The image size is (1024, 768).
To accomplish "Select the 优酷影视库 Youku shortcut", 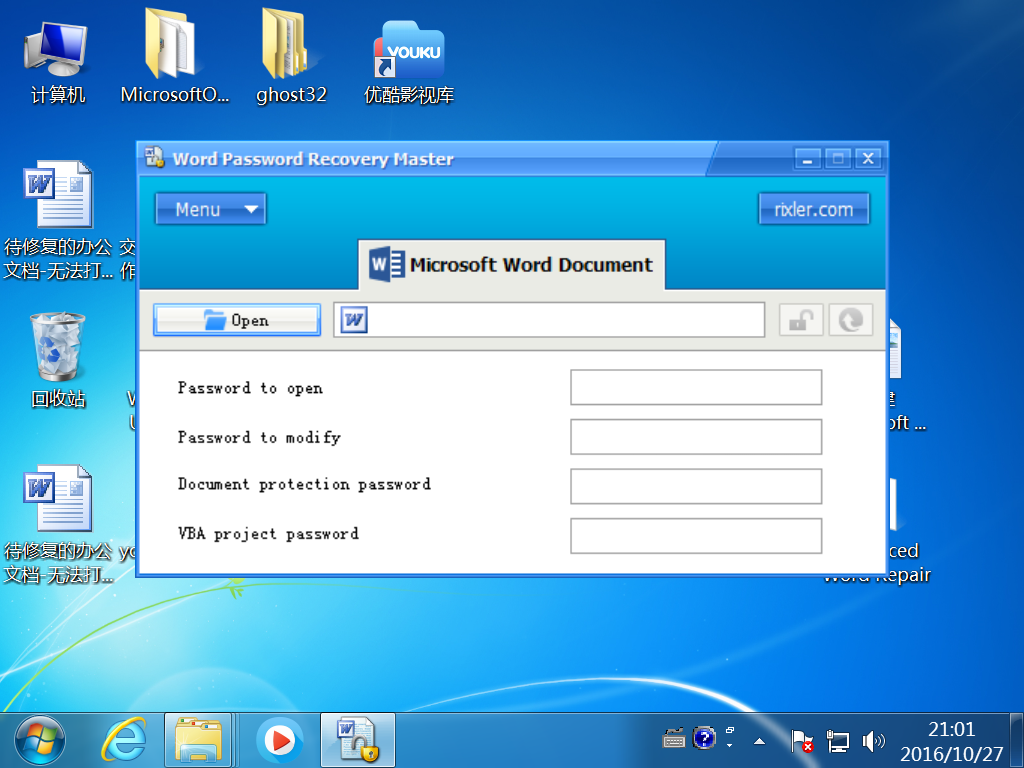I will [409, 63].
